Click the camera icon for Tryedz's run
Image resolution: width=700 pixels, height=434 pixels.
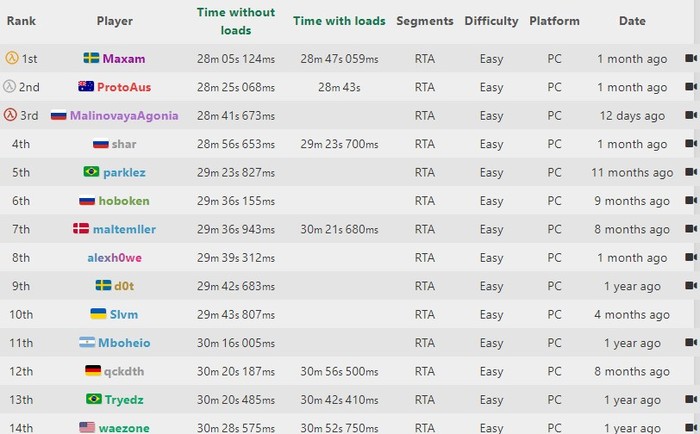pos(690,399)
